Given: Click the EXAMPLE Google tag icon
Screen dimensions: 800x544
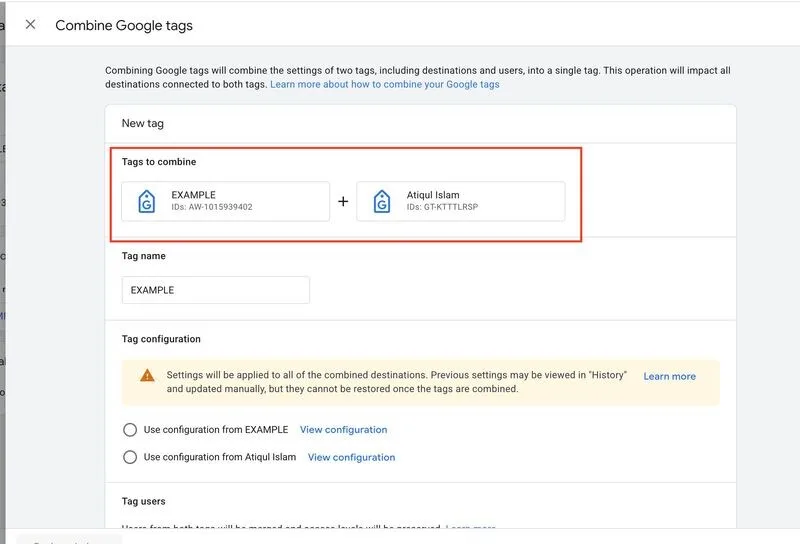Looking at the screenshot, I should (147, 201).
